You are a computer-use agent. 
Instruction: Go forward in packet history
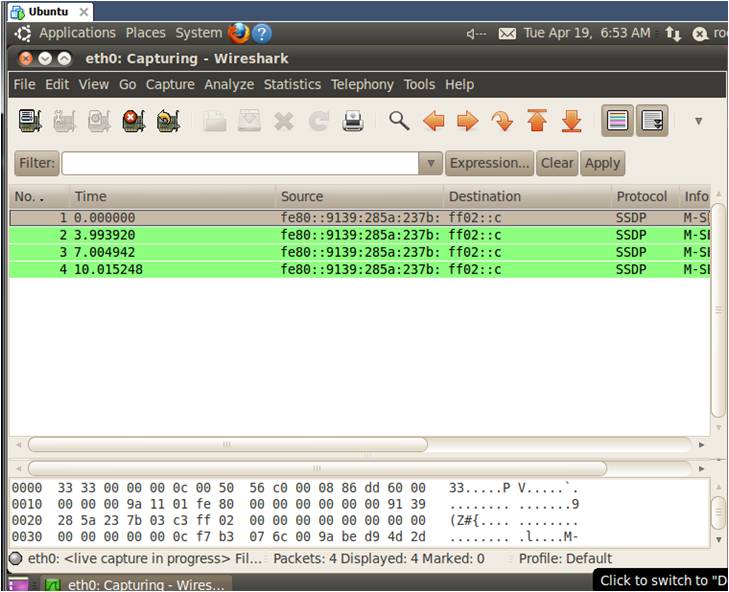click(x=468, y=121)
